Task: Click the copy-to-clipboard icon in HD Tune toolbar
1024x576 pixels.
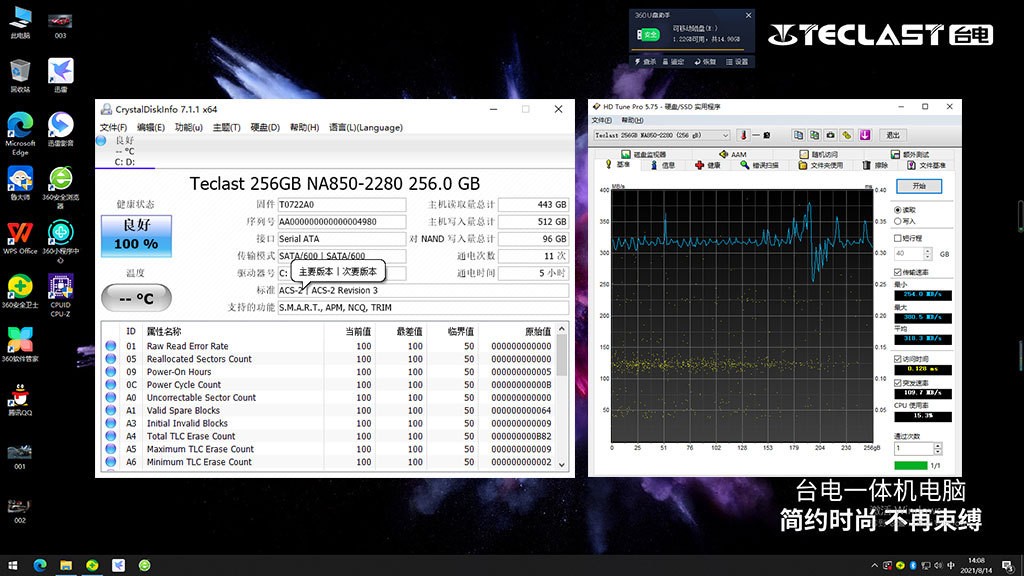Action: (x=799, y=135)
